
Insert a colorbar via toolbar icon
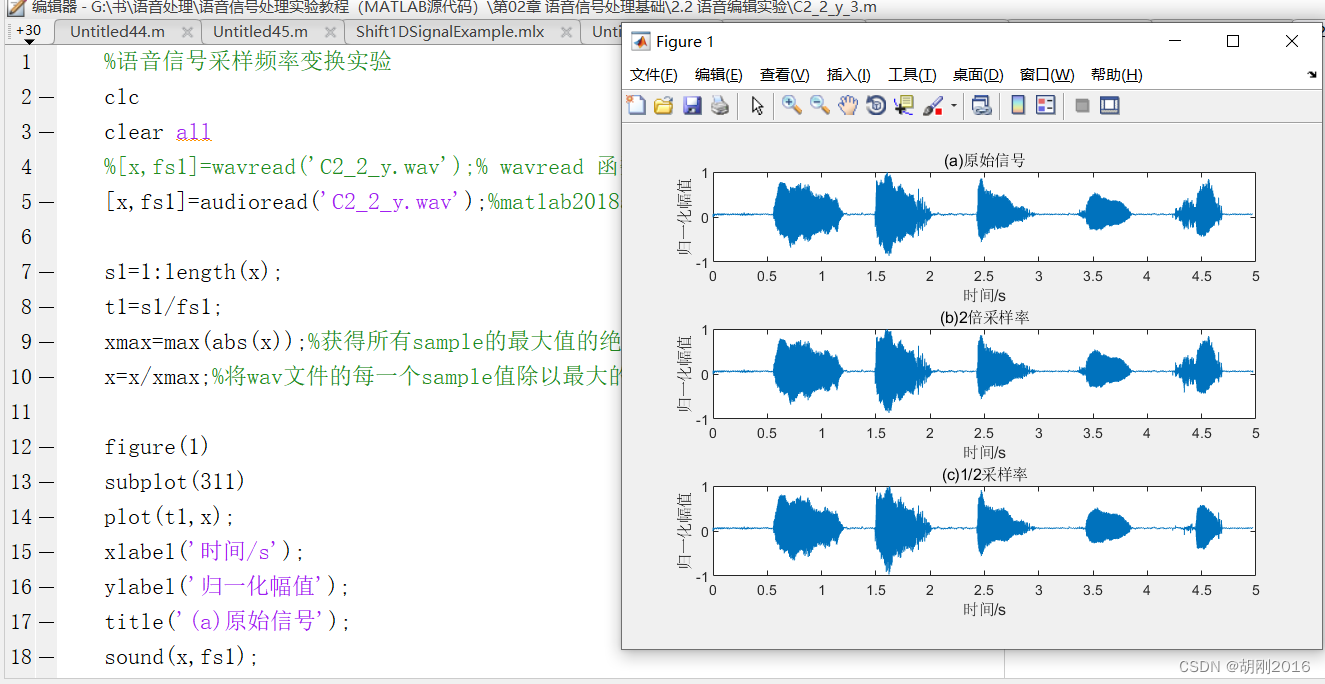[x=1018, y=105]
